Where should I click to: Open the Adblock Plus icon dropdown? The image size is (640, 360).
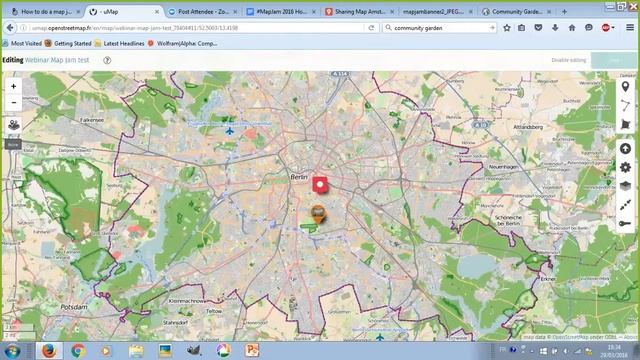pos(608,28)
